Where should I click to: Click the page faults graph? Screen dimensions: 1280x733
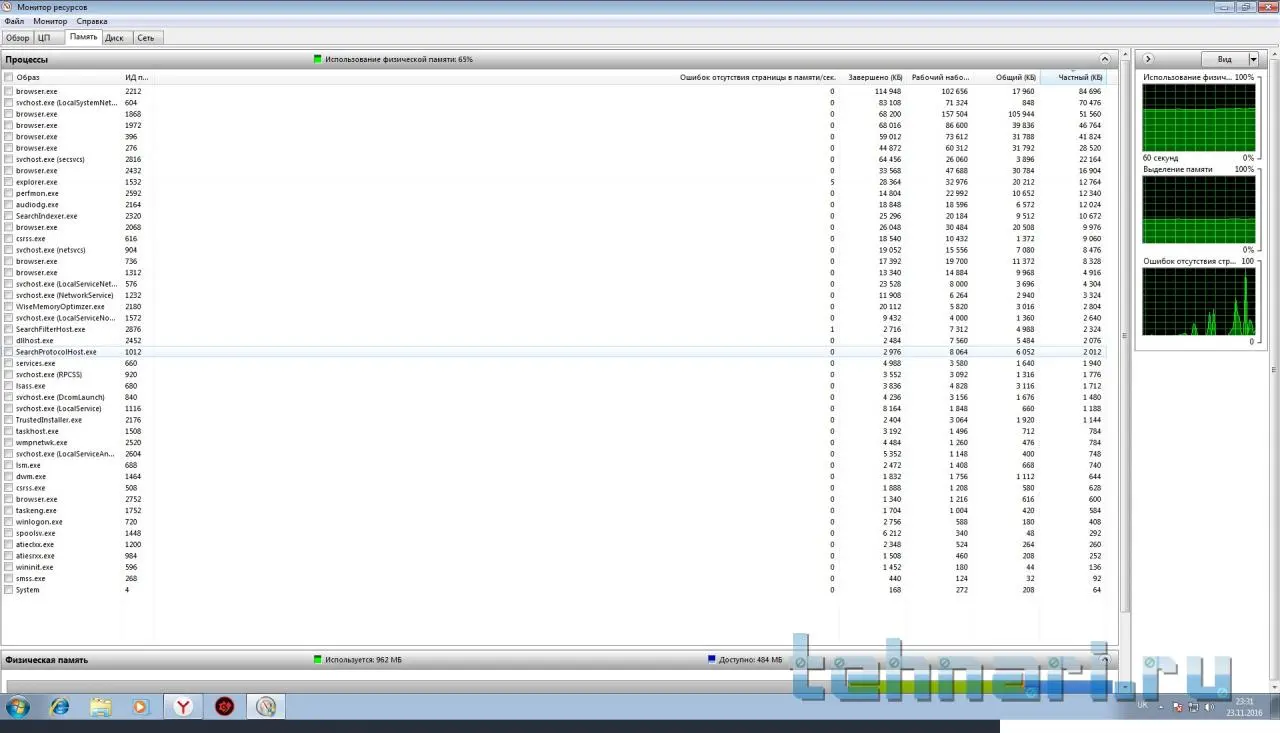pos(1199,301)
